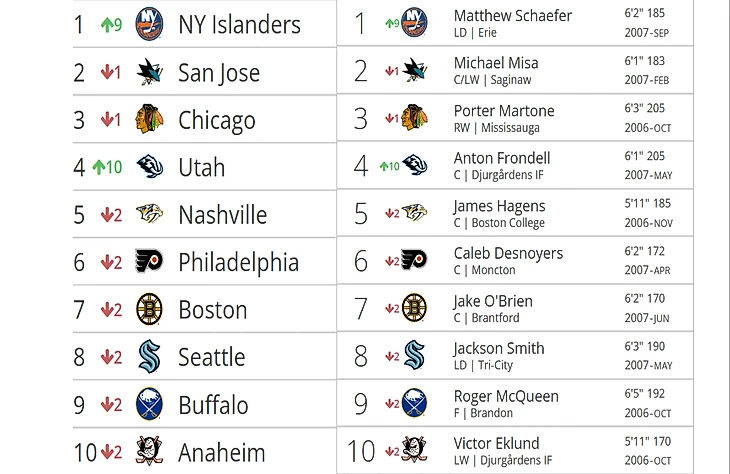Click the Anaheim Ducks logo beside Anaheim
This screenshot has height=474, width=730.
point(148,452)
